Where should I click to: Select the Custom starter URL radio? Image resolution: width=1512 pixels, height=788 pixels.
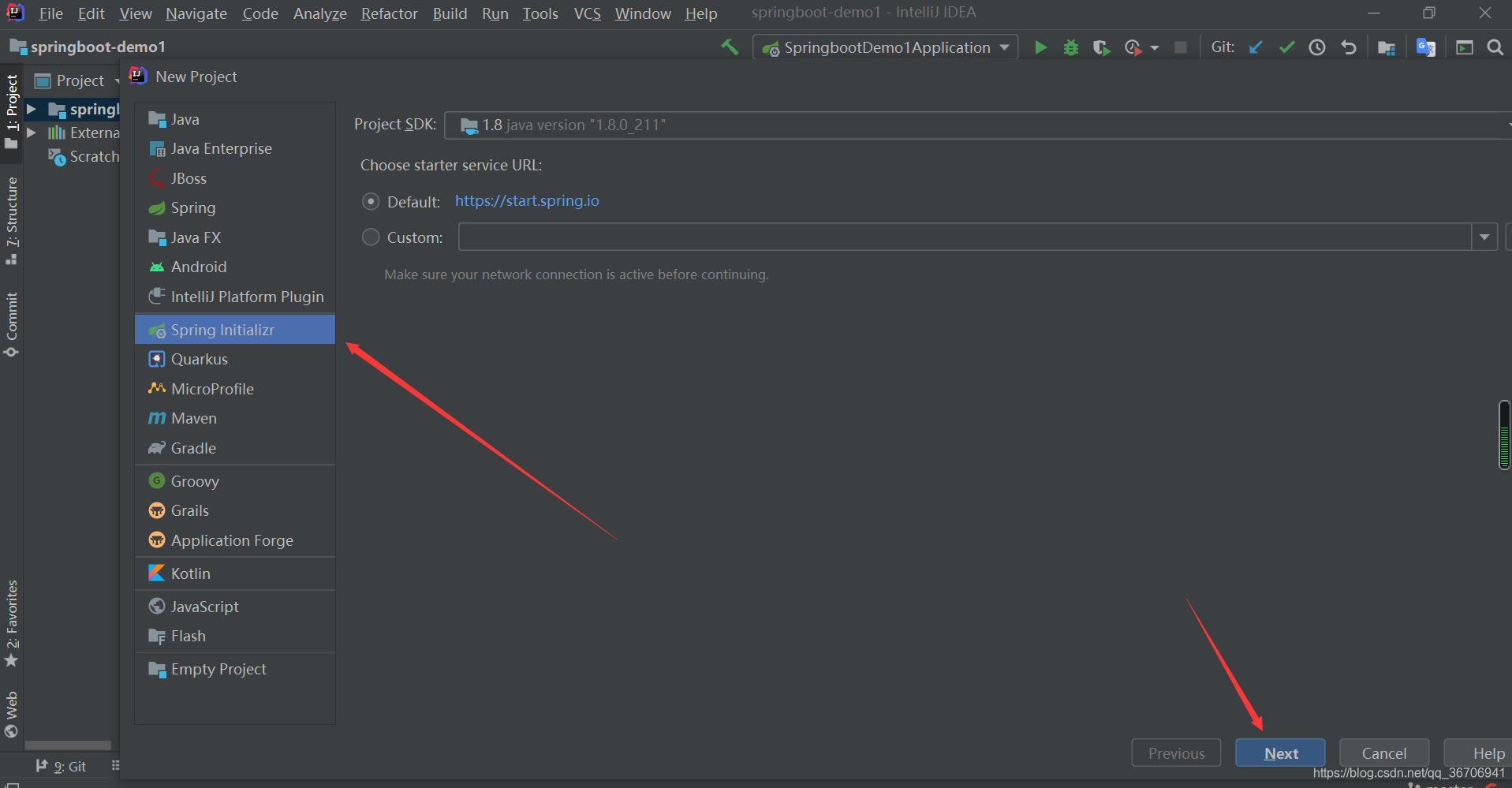coord(371,237)
